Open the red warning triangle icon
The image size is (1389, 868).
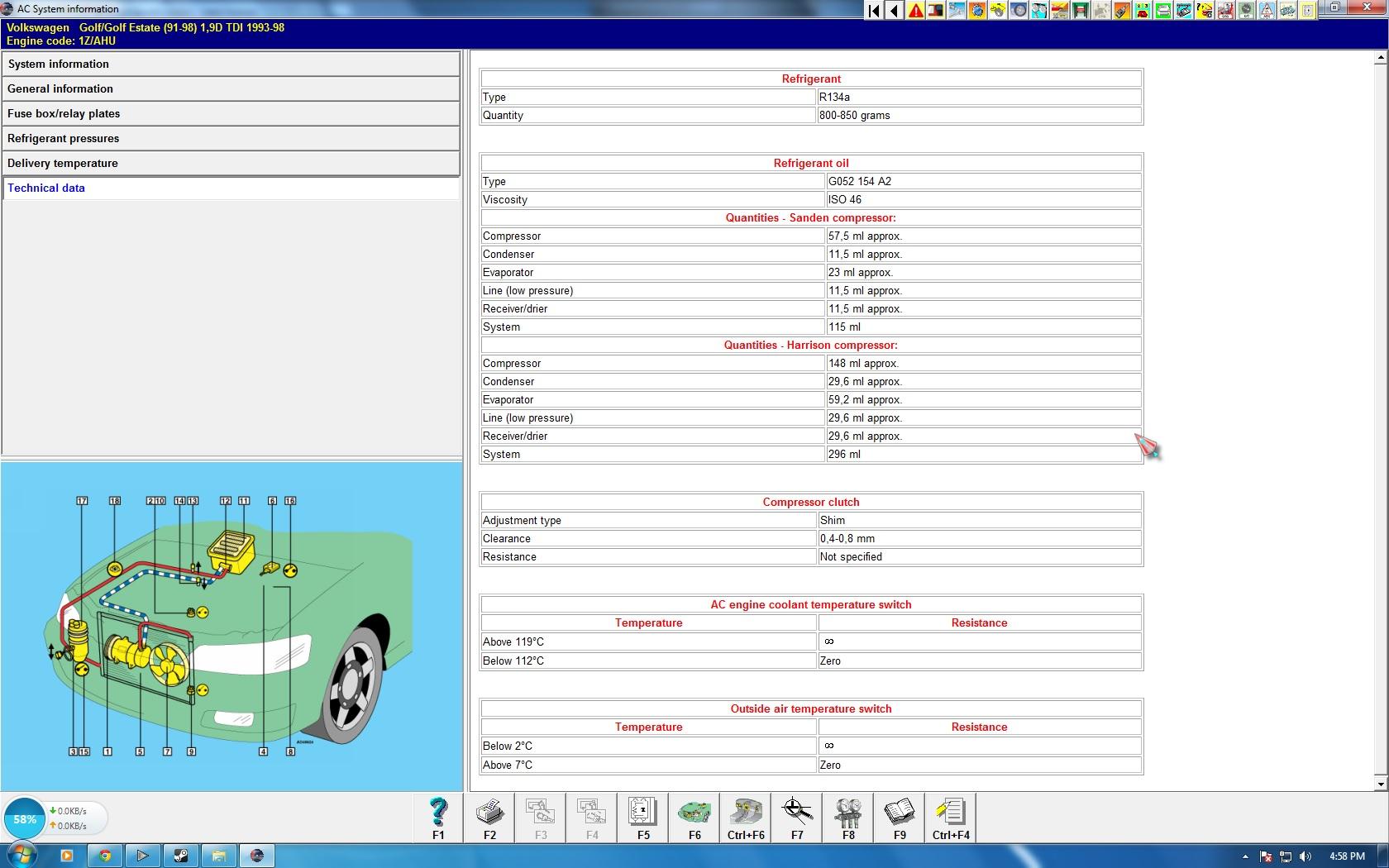(916, 10)
